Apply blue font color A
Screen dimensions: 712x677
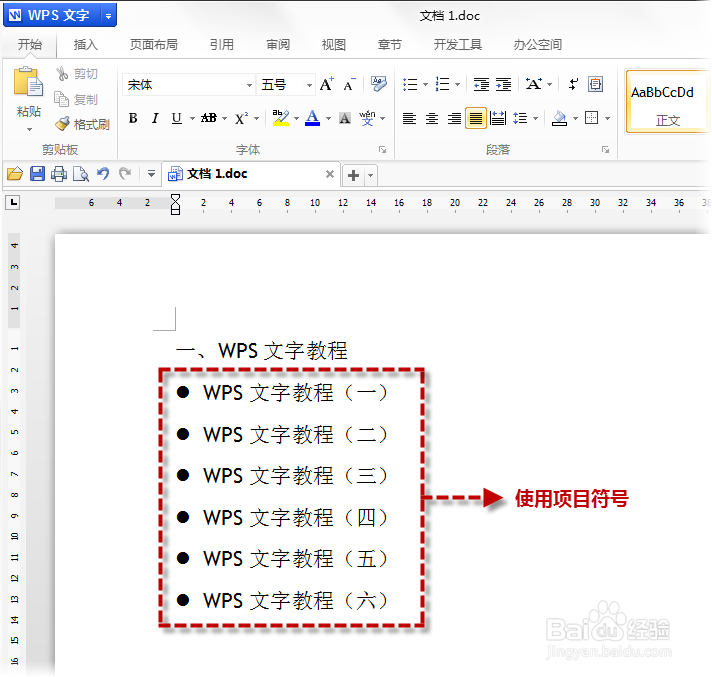[x=312, y=118]
